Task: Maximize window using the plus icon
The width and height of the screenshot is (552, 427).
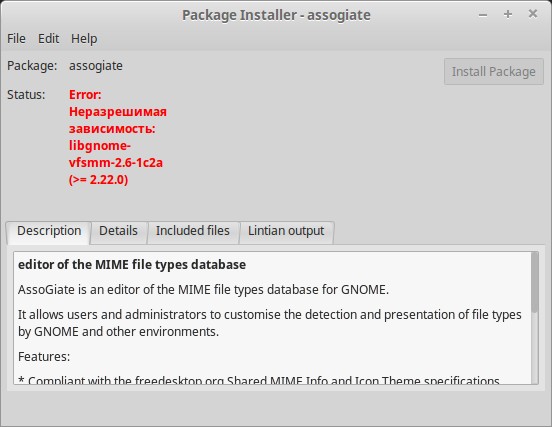Action: tap(508, 14)
